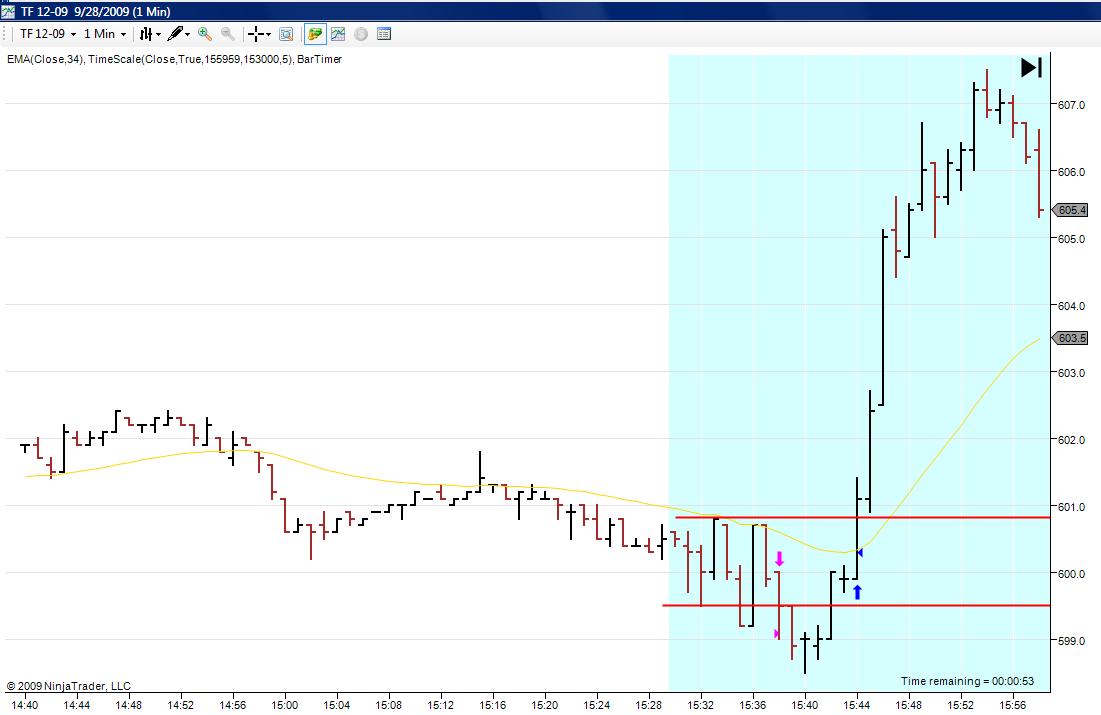Click the chart window icon in title bar

tap(8, 11)
